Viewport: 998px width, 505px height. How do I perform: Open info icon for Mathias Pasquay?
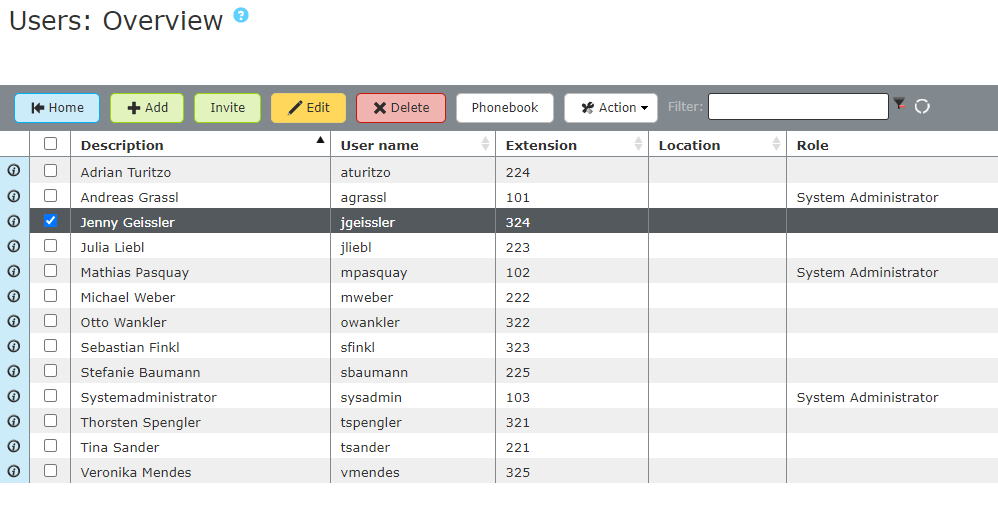pos(14,271)
